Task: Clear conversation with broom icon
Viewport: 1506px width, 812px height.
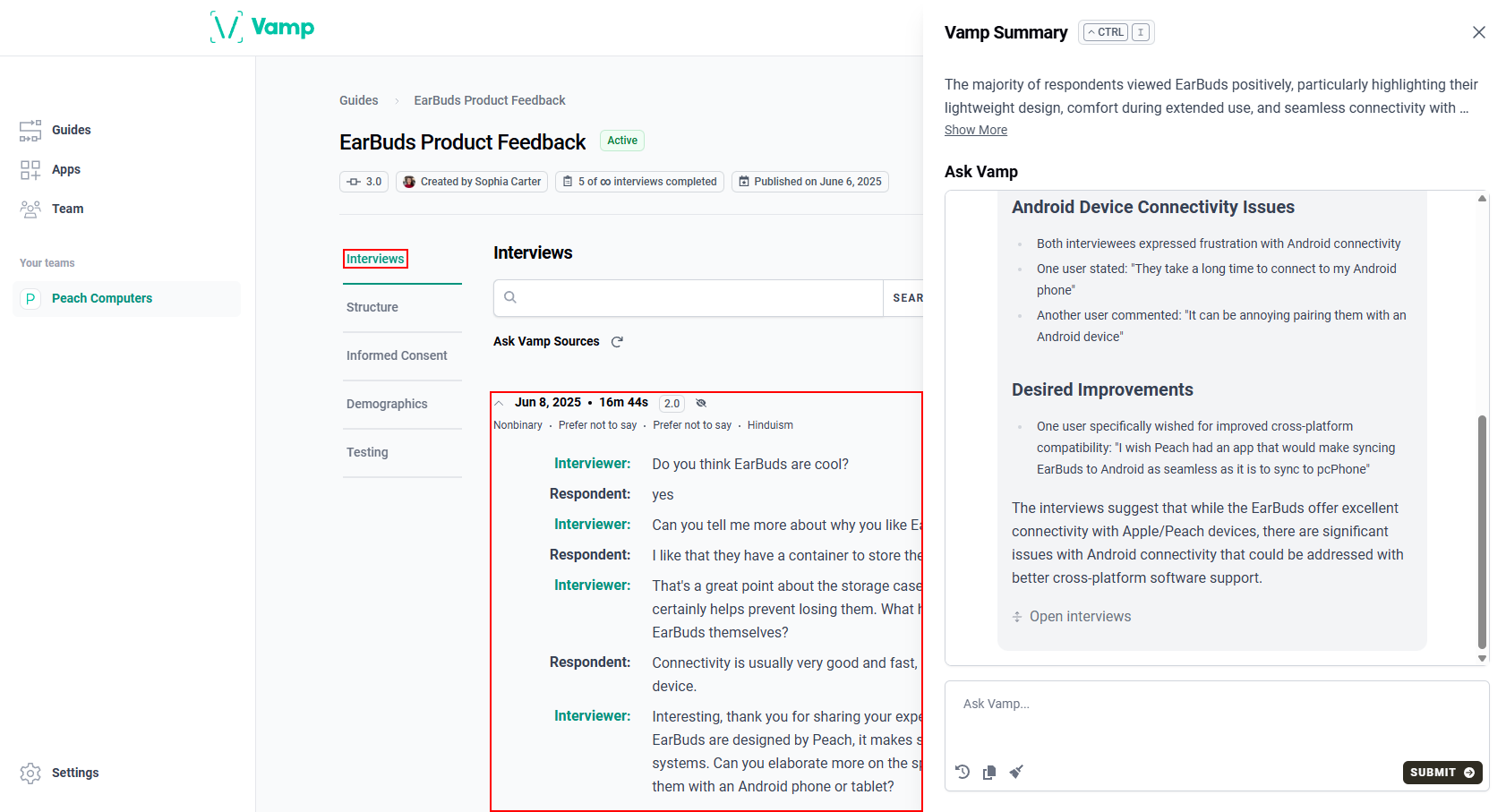Action: point(1016,772)
